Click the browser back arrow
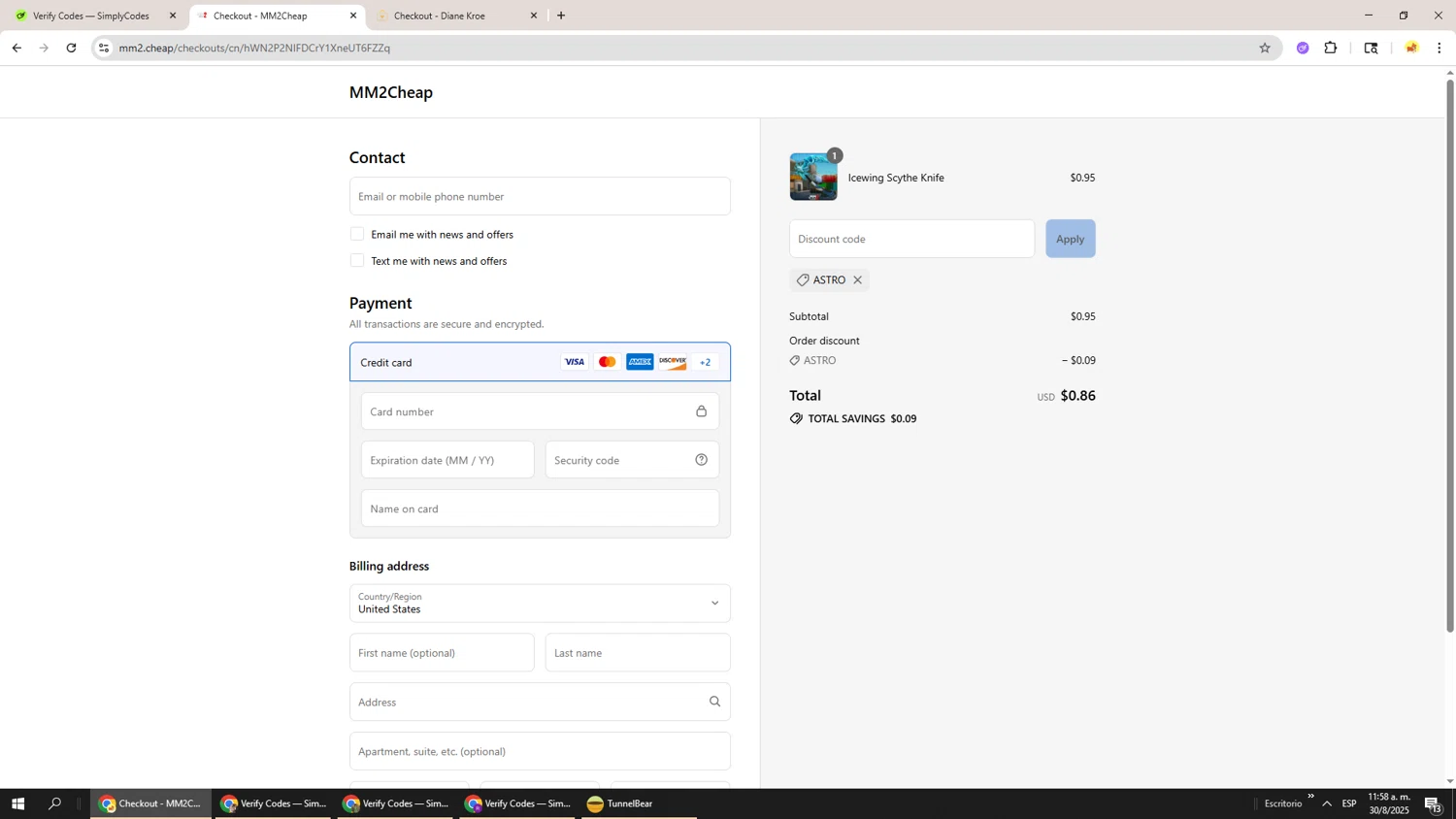The width and height of the screenshot is (1456, 819). (x=17, y=48)
